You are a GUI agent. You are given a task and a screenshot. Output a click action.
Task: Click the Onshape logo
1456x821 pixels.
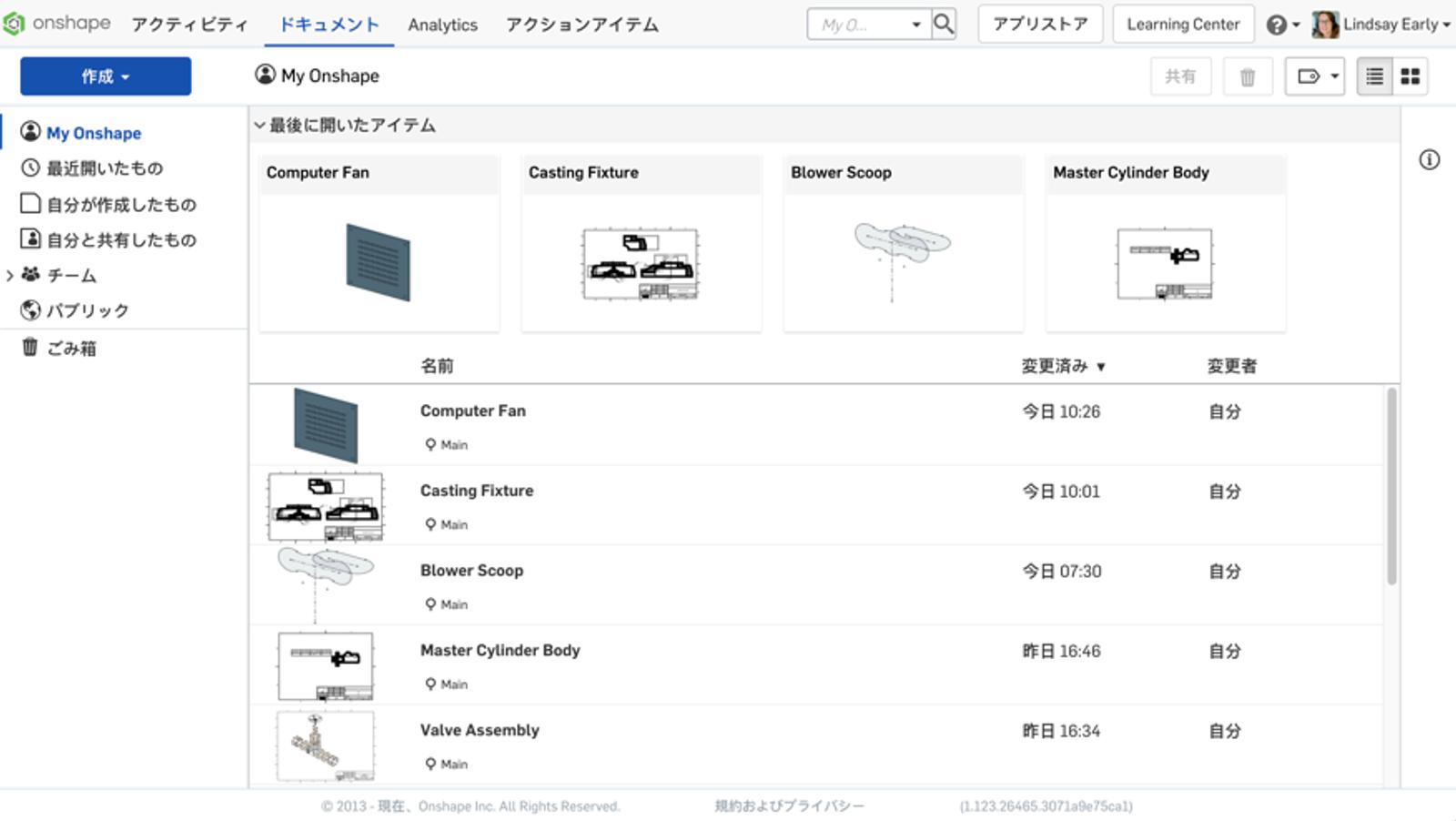point(56,24)
